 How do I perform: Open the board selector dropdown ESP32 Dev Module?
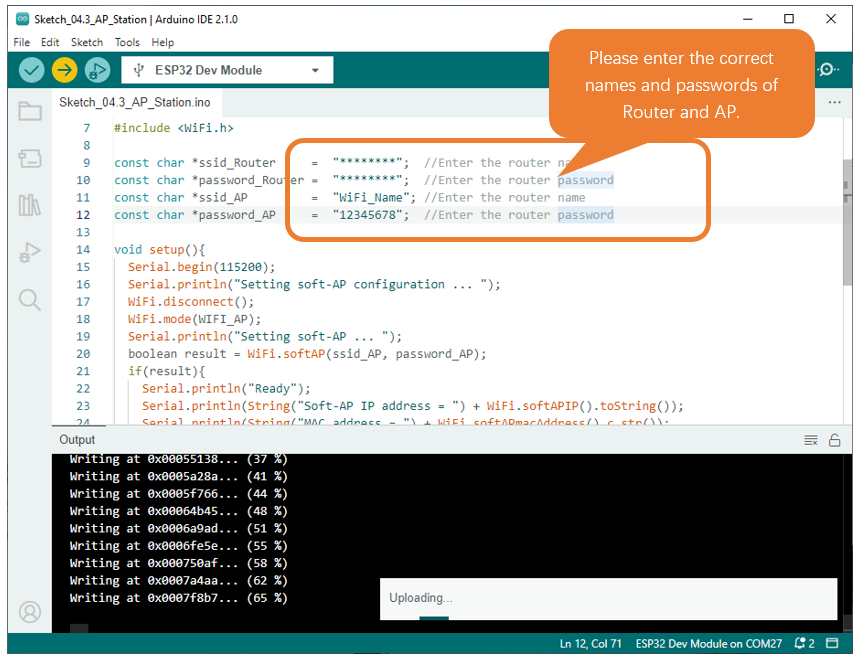click(227, 70)
